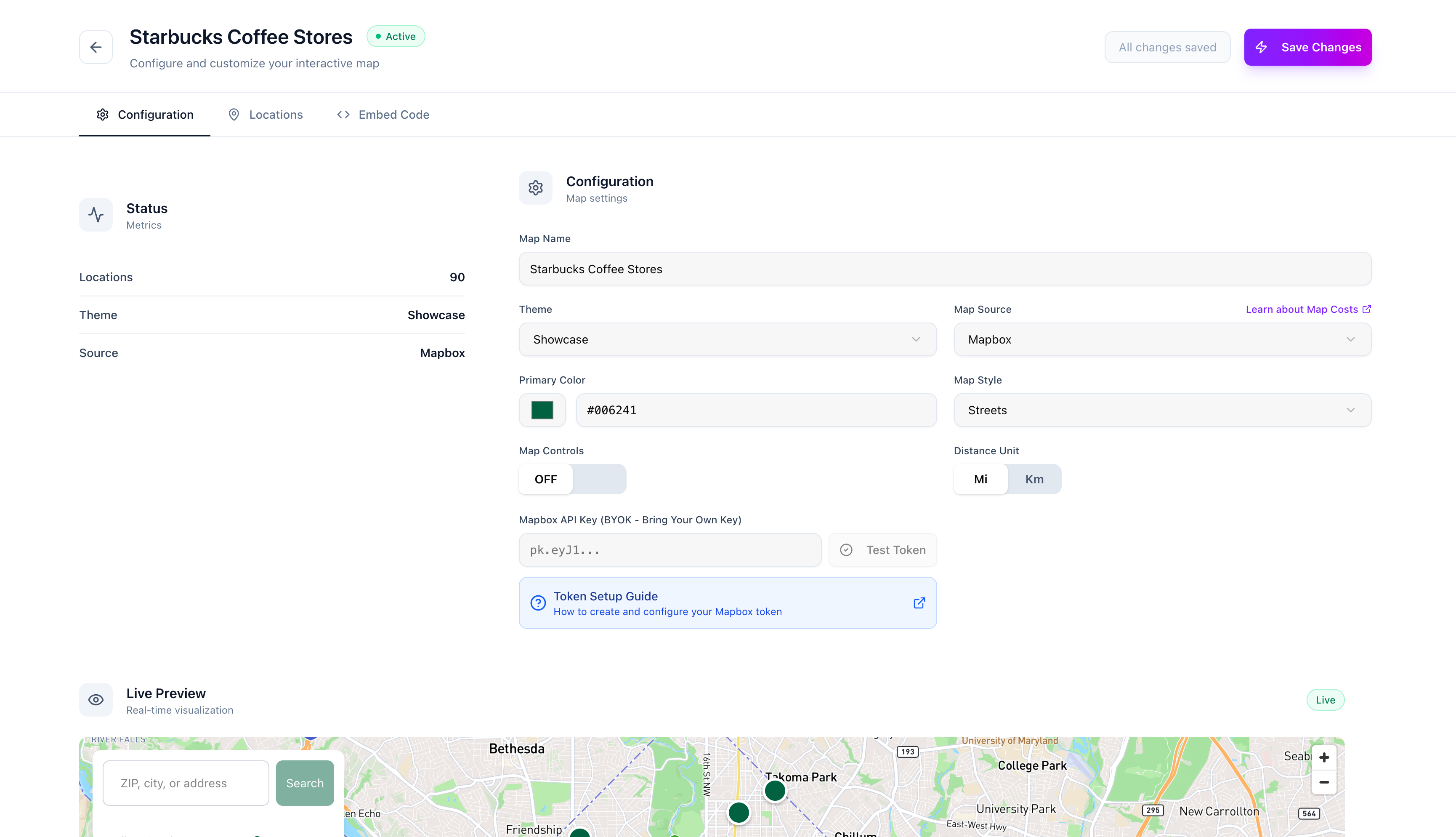Click the zoom out icon on the map preview
Screen dimensions: 1456x837
pos(1324,782)
